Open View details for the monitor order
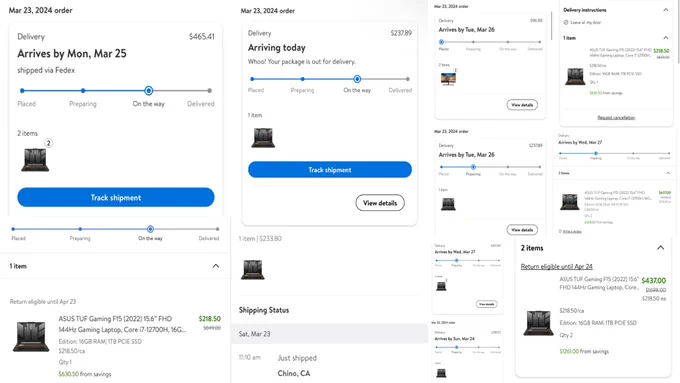This screenshot has height=383, width=680. click(x=522, y=105)
